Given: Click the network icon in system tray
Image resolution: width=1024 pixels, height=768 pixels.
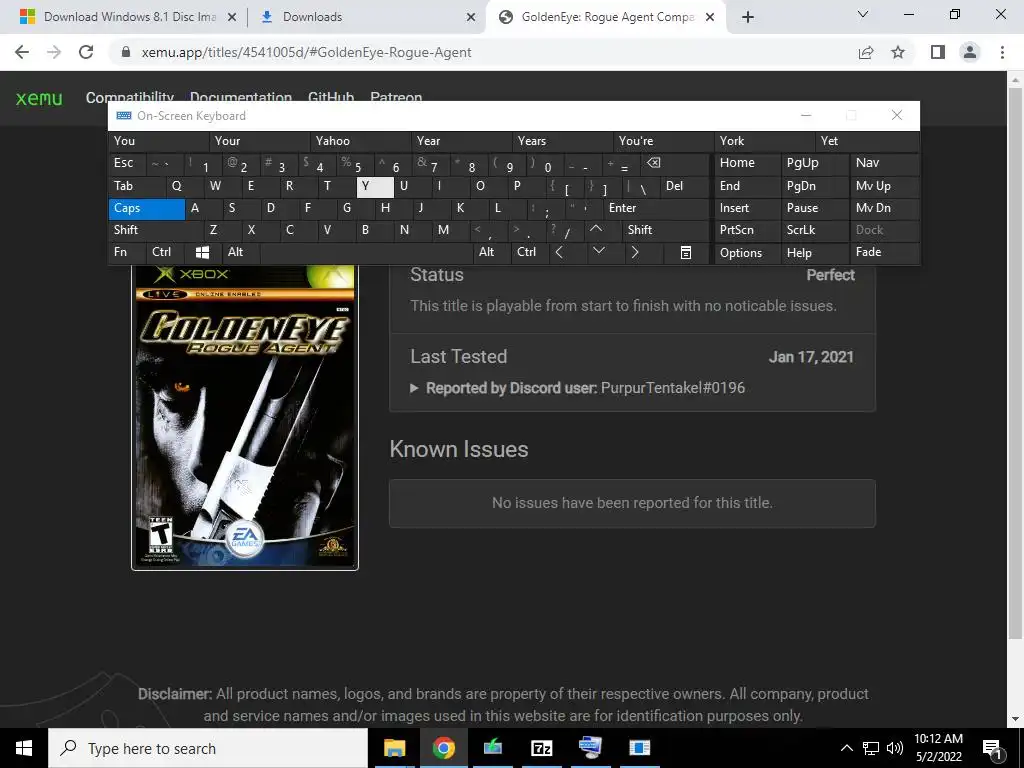Looking at the screenshot, I should (x=871, y=748).
